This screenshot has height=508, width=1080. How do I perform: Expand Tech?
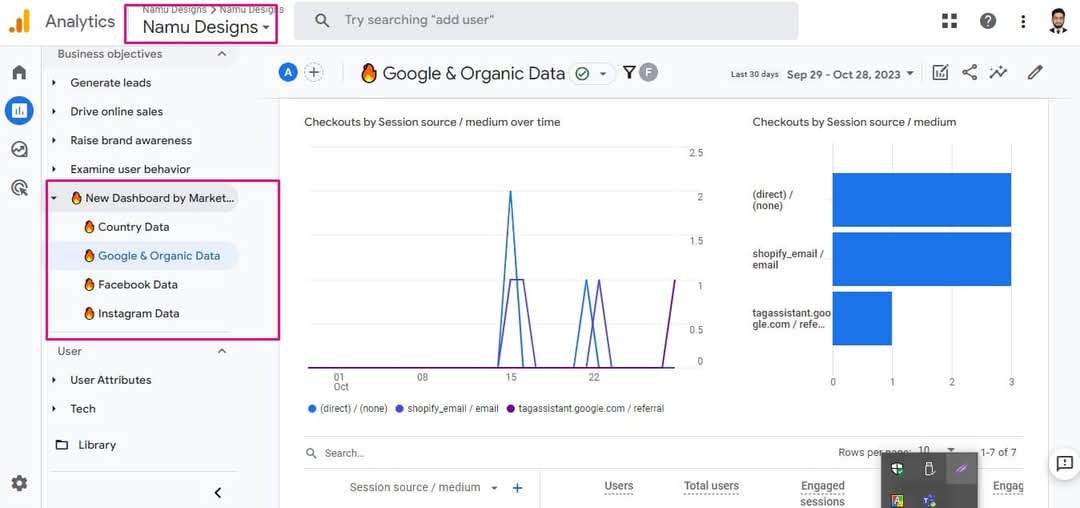(54, 409)
